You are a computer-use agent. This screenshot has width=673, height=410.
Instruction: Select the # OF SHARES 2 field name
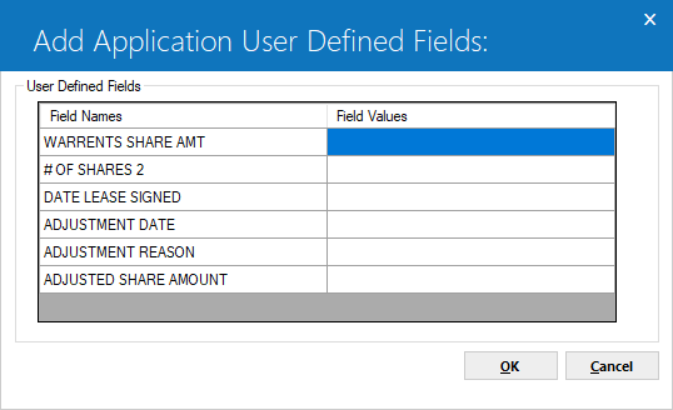coord(183,170)
